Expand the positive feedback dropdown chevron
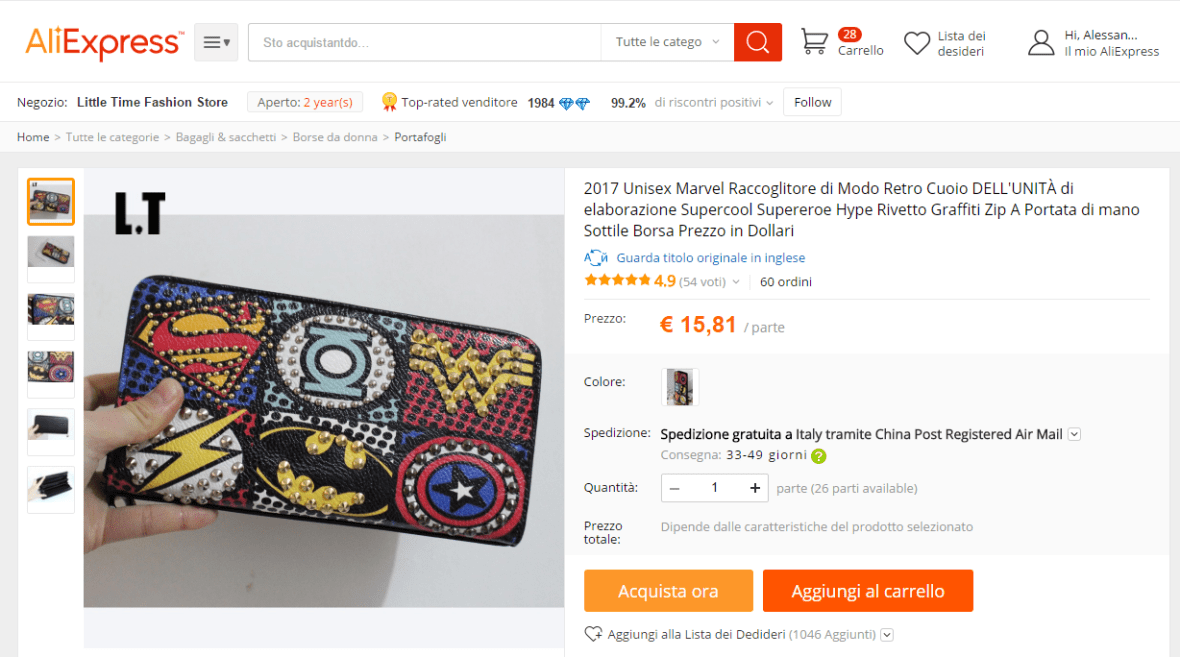This screenshot has height=657, width=1180. pos(769,103)
